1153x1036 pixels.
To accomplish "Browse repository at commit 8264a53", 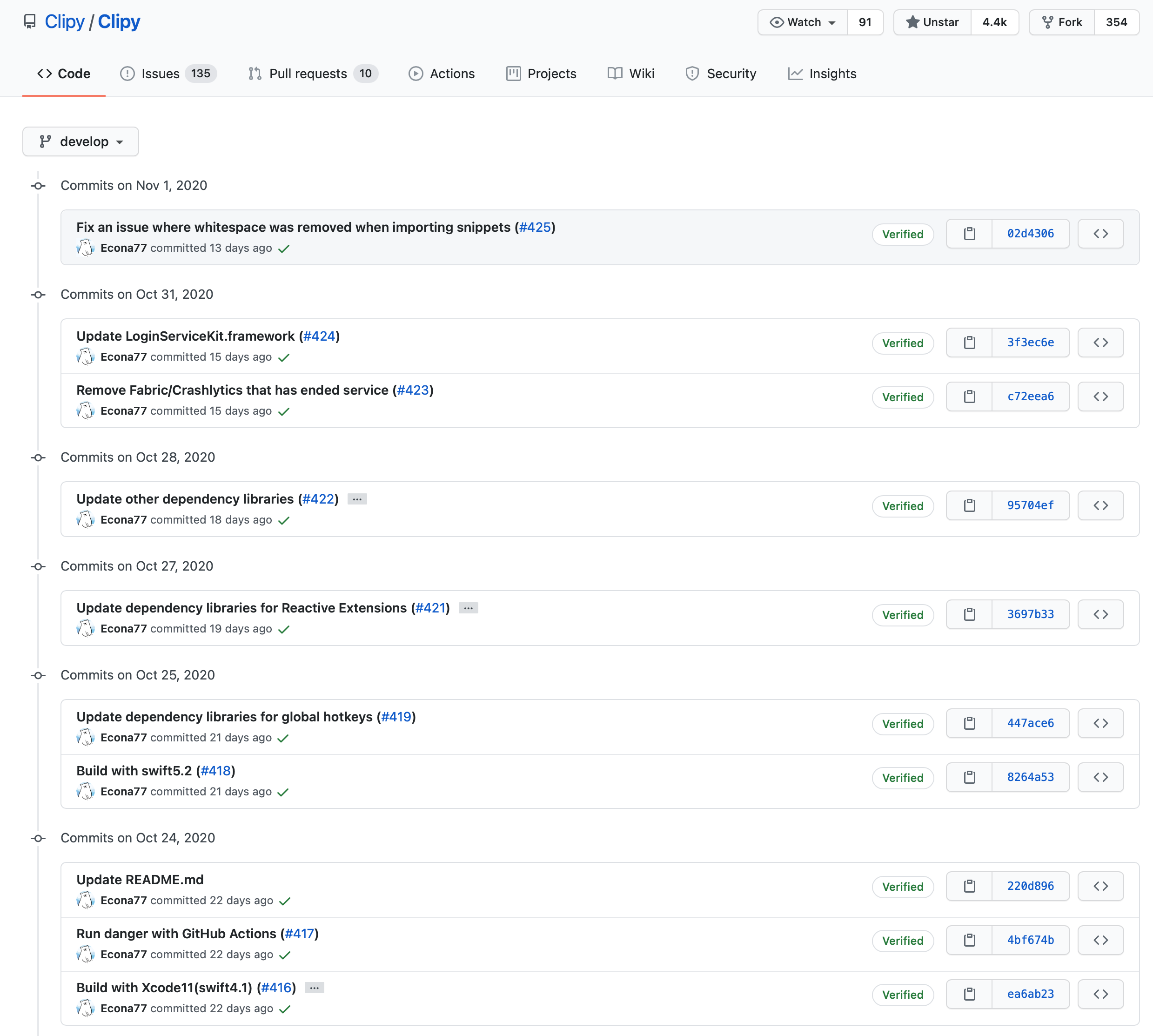I will tap(1100, 777).
